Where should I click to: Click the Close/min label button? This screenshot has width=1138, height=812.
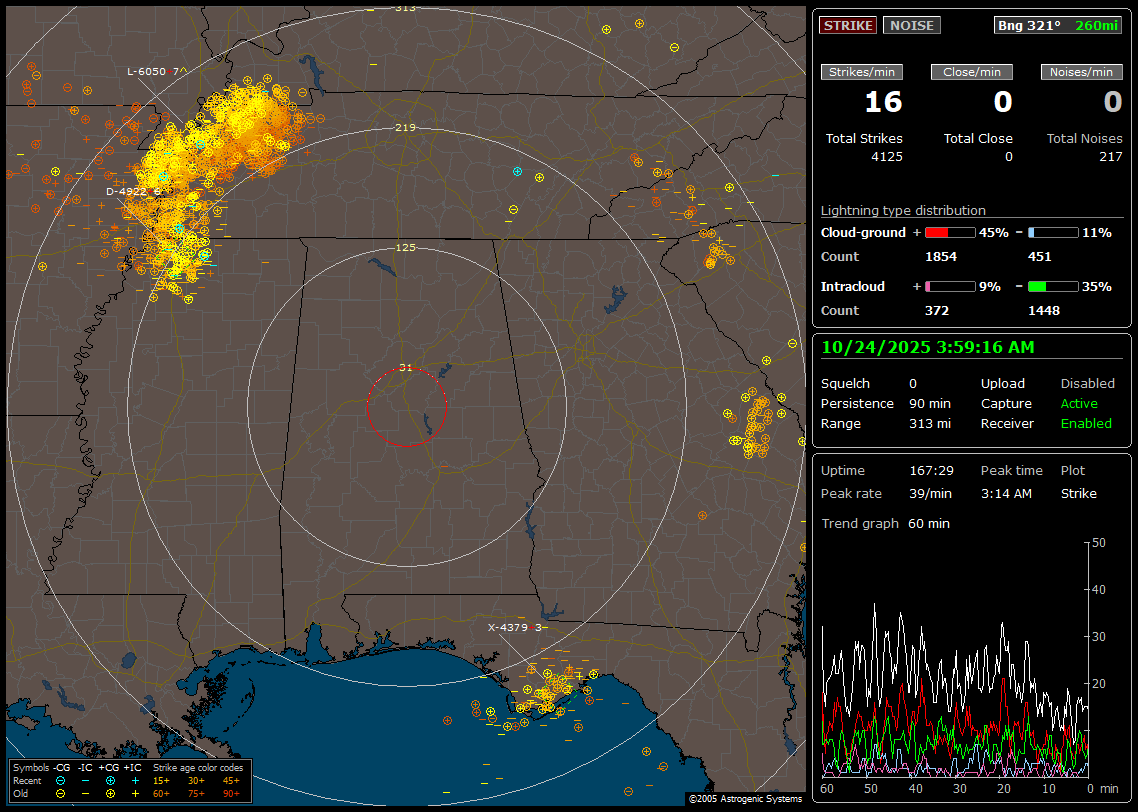[972, 72]
